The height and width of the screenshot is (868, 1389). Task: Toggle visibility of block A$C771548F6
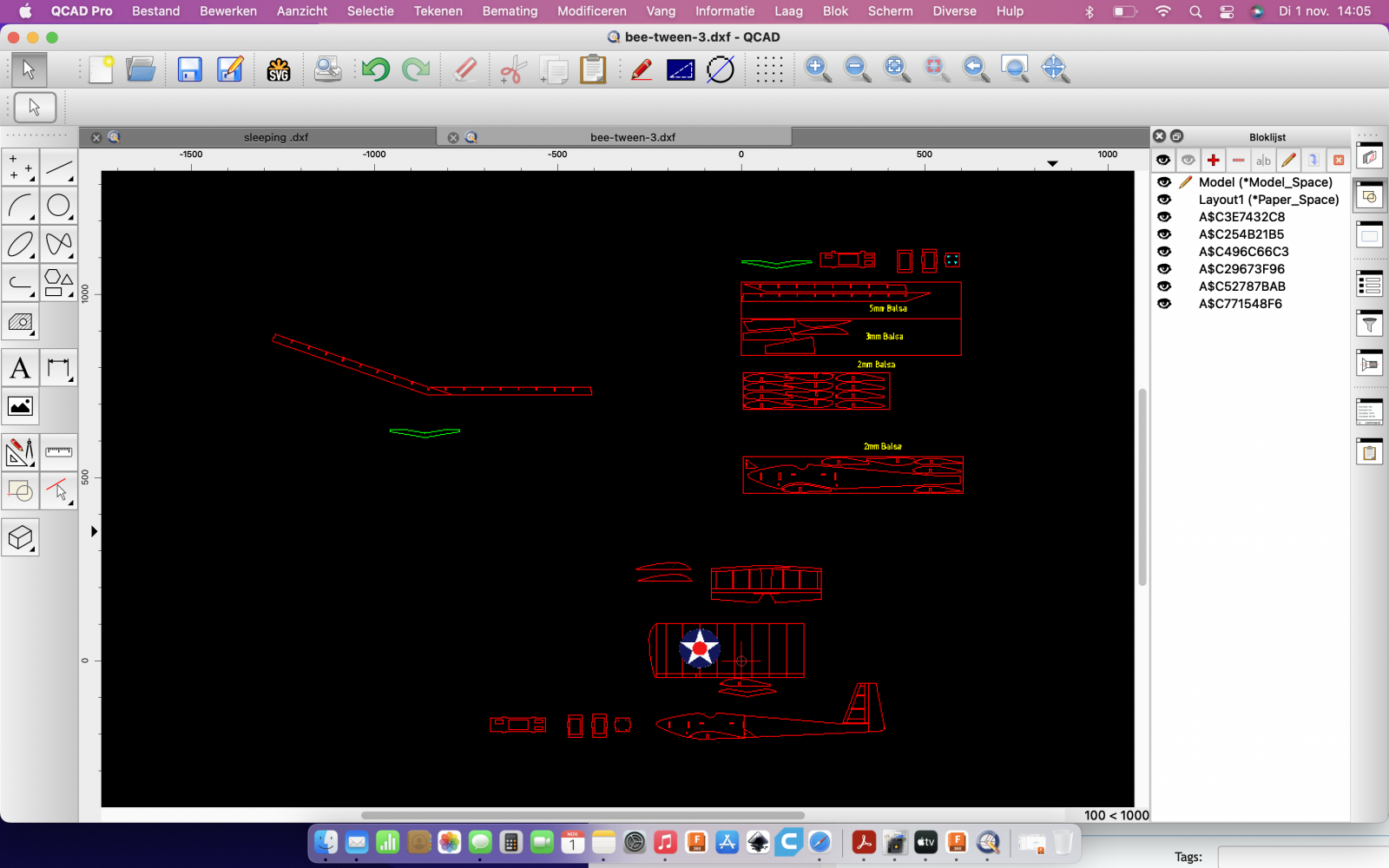(x=1164, y=304)
